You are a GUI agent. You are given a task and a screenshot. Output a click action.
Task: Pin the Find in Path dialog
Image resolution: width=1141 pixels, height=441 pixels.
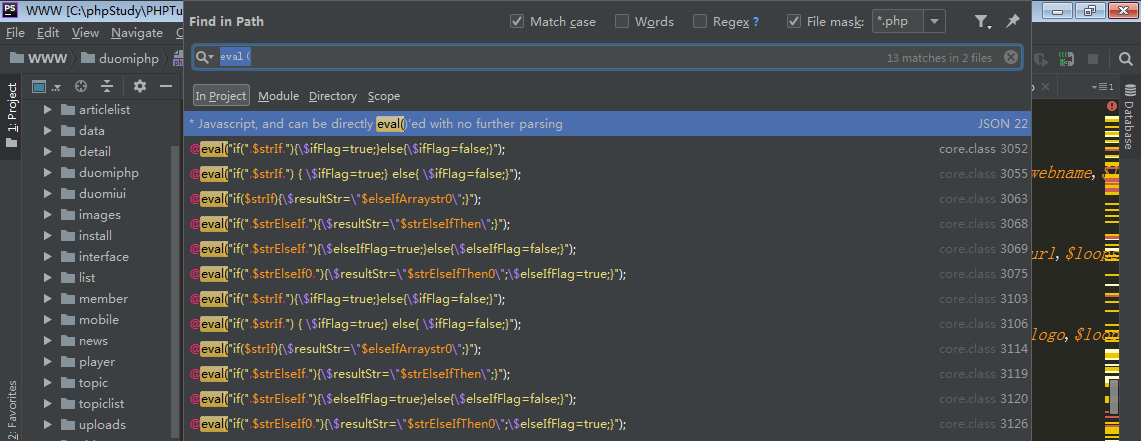(x=1012, y=21)
